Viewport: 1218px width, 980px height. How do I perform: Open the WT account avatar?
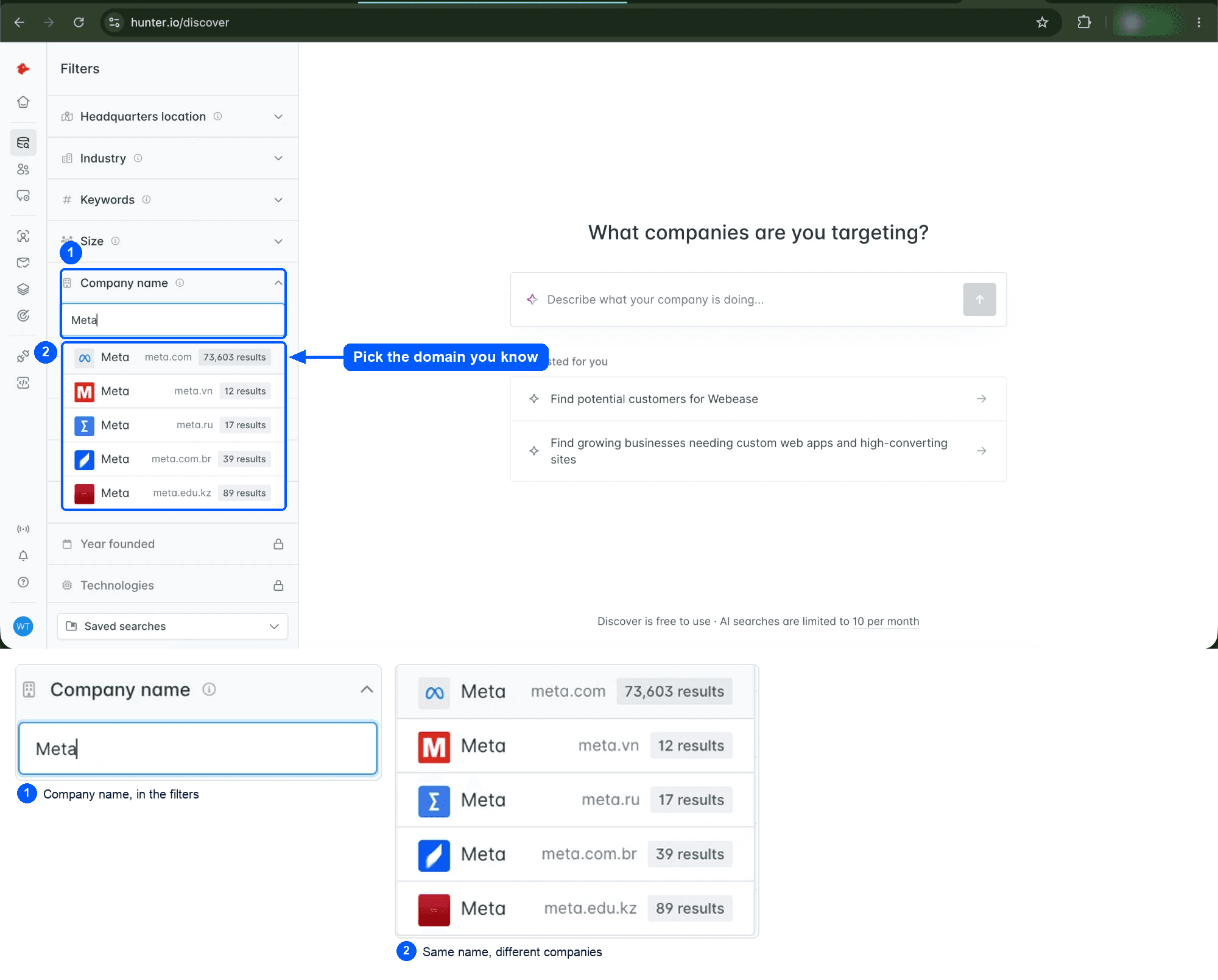coord(23,626)
